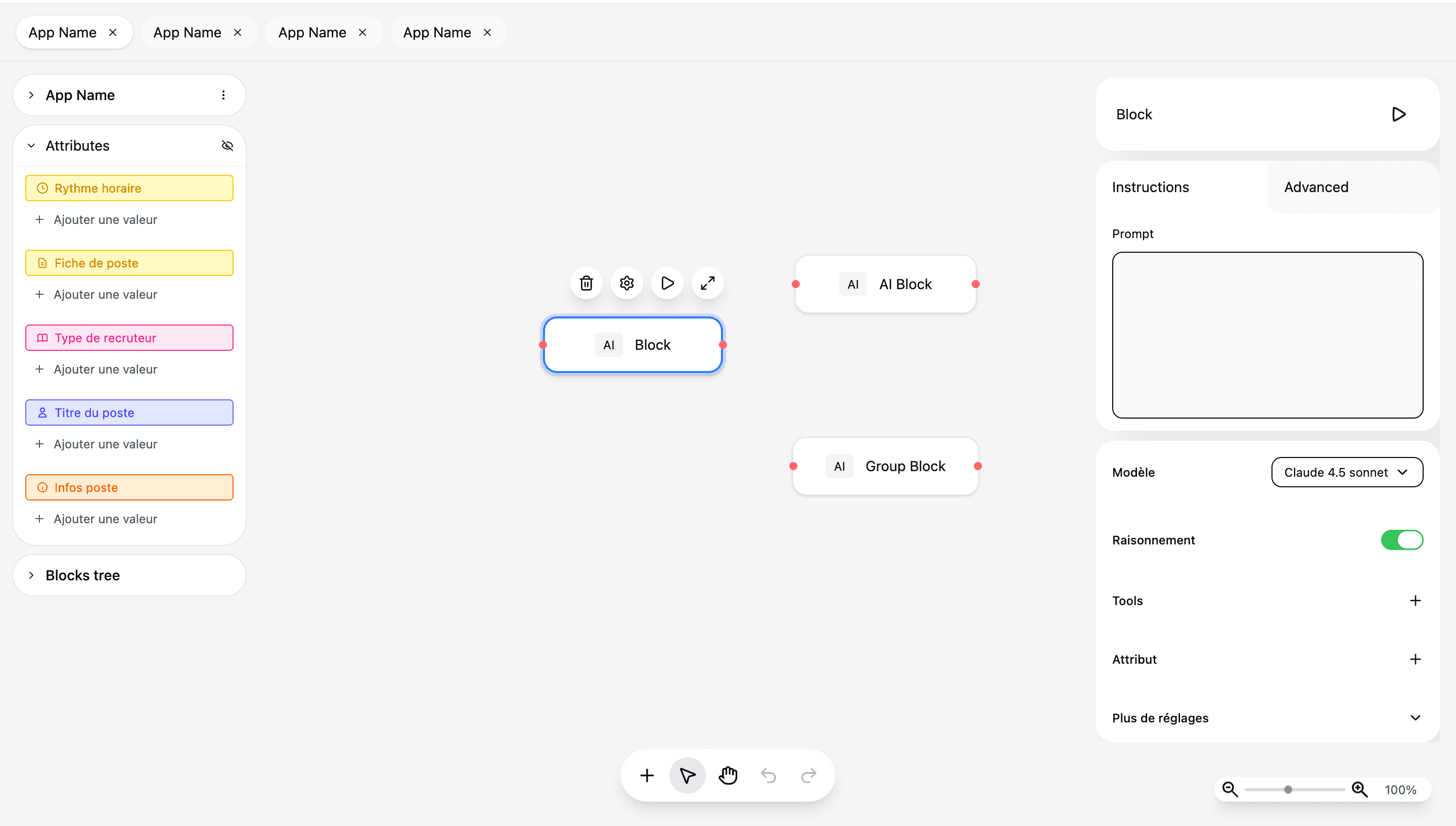
Task: Expand the block with arrows icon
Action: click(707, 283)
